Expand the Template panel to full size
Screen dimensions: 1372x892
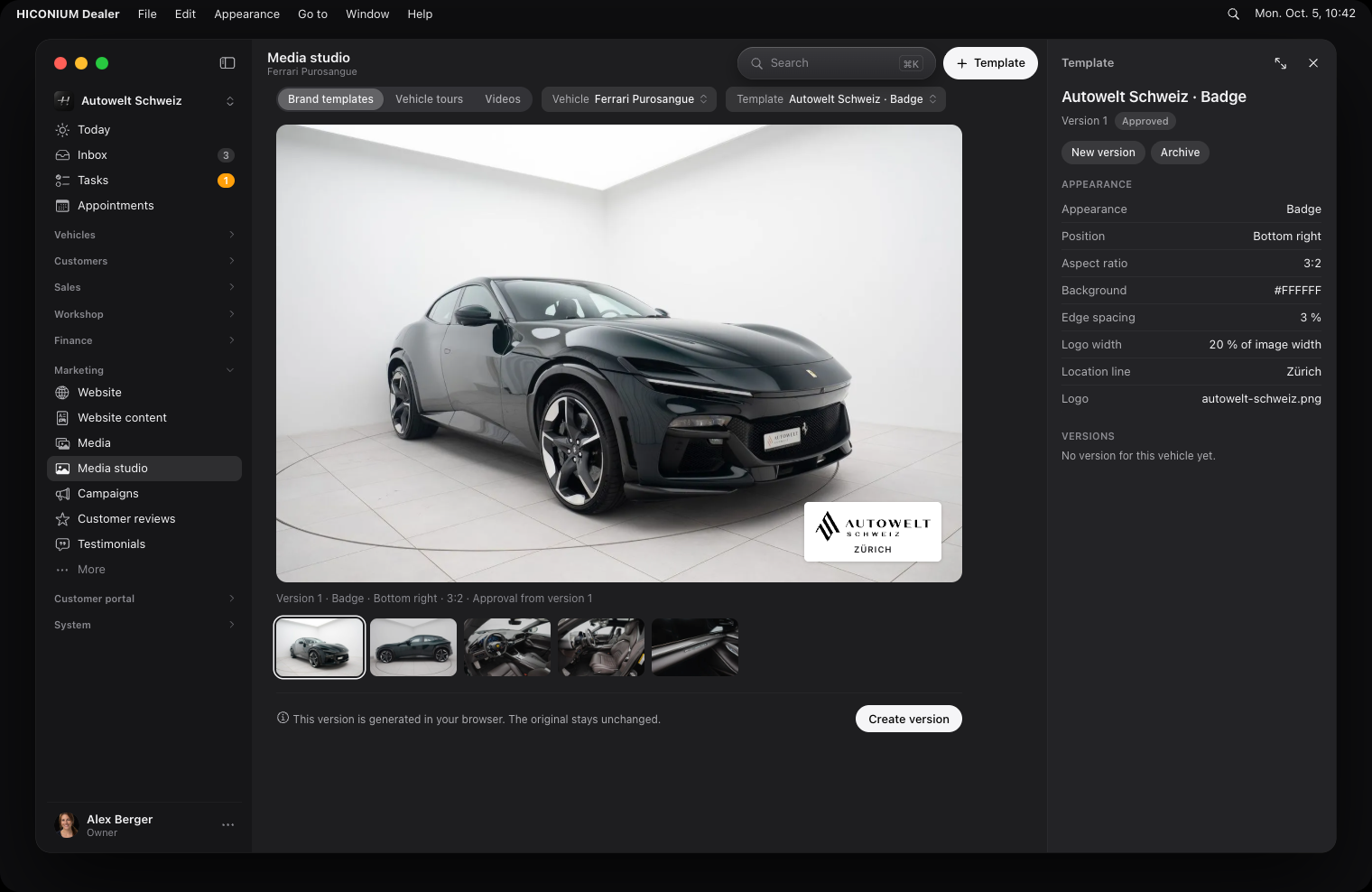pos(1280,63)
